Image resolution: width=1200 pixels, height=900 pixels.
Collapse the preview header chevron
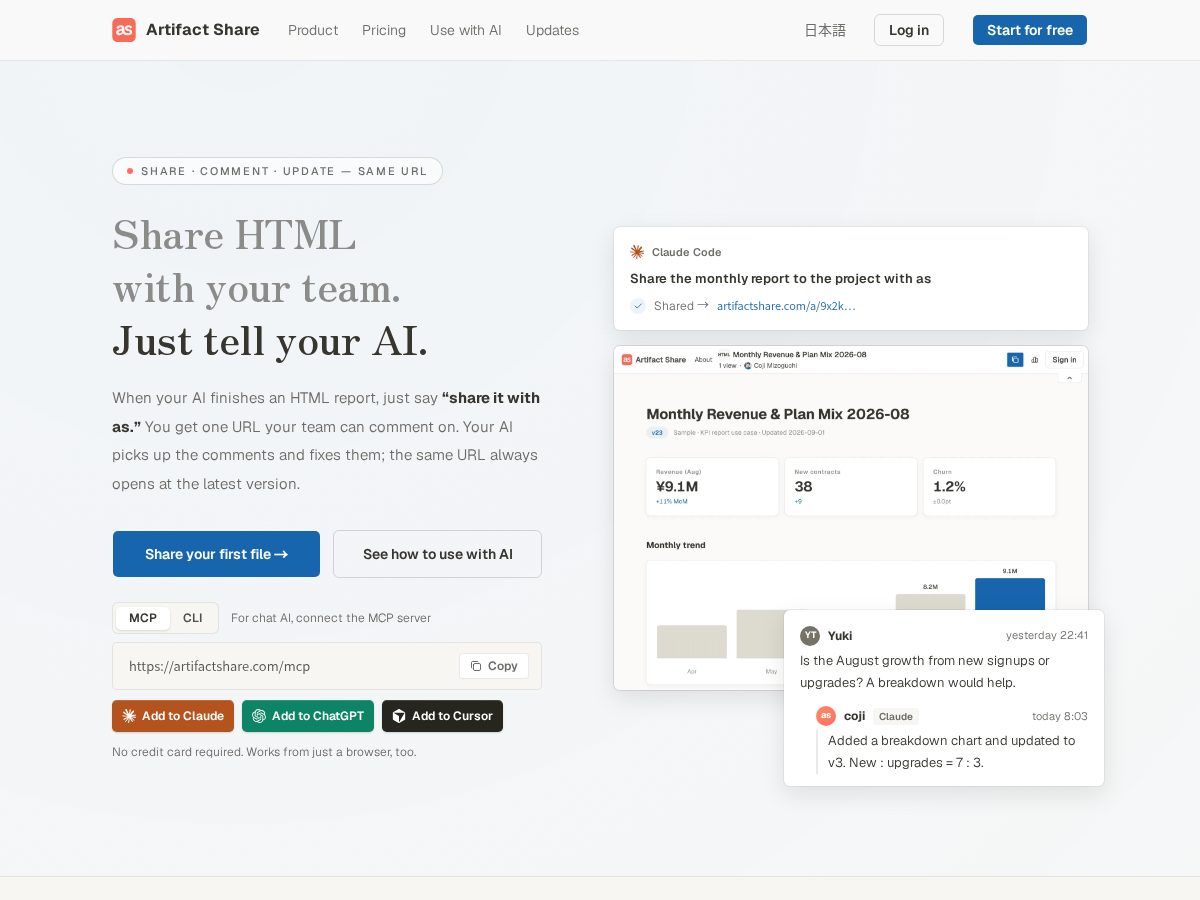coord(1069,378)
